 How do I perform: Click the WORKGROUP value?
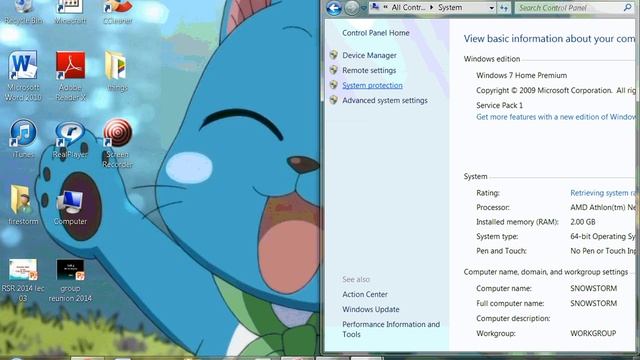coord(593,333)
